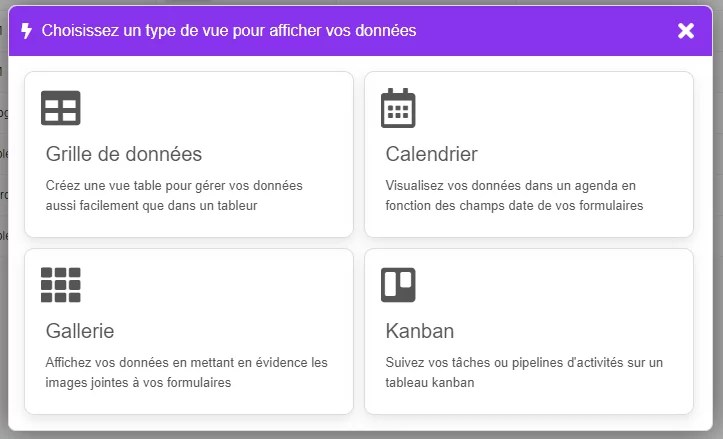Close the view type dialog

686,31
